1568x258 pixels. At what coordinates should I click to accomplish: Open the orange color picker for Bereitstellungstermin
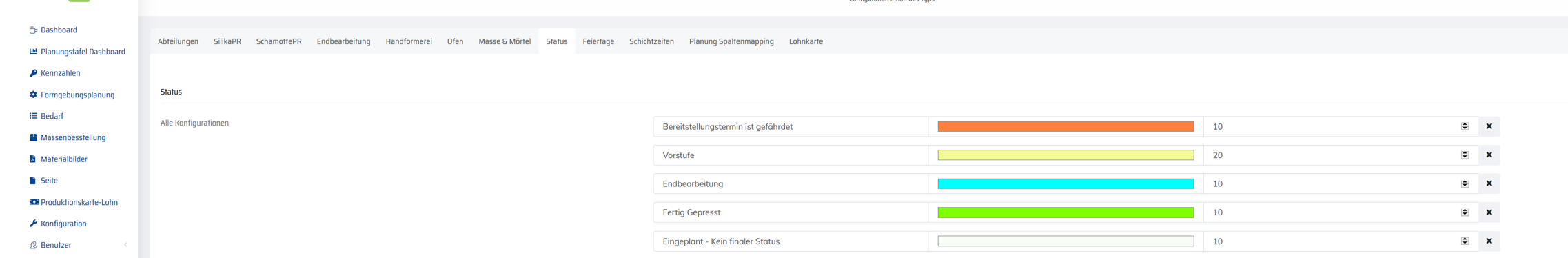coord(1066,126)
